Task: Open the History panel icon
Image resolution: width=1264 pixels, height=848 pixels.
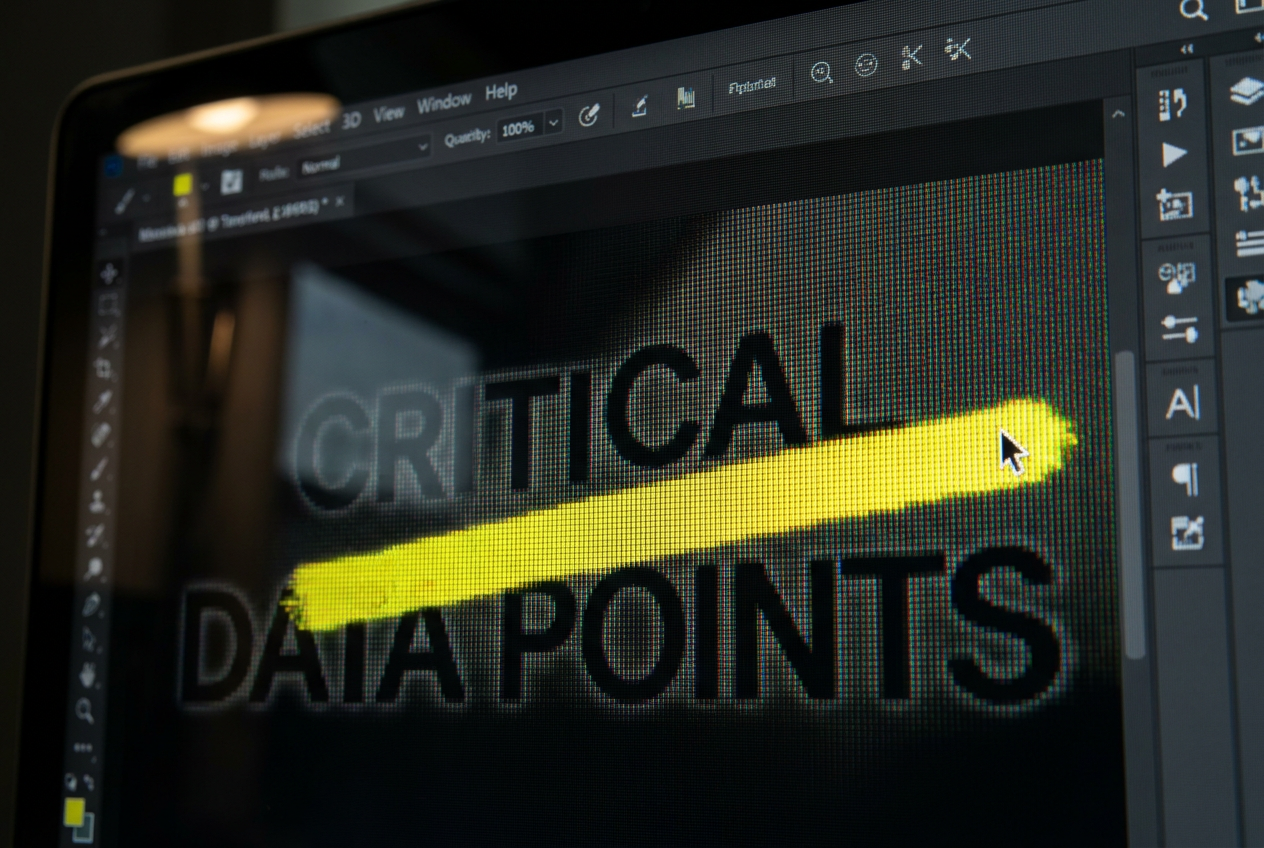Action: click(x=1172, y=104)
